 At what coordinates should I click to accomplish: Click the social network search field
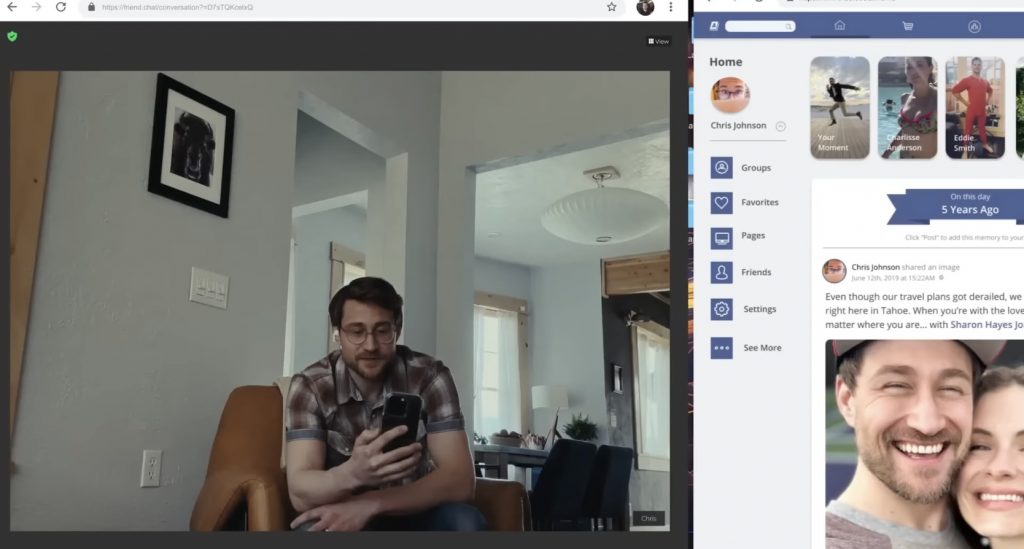[x=759, y=26]
